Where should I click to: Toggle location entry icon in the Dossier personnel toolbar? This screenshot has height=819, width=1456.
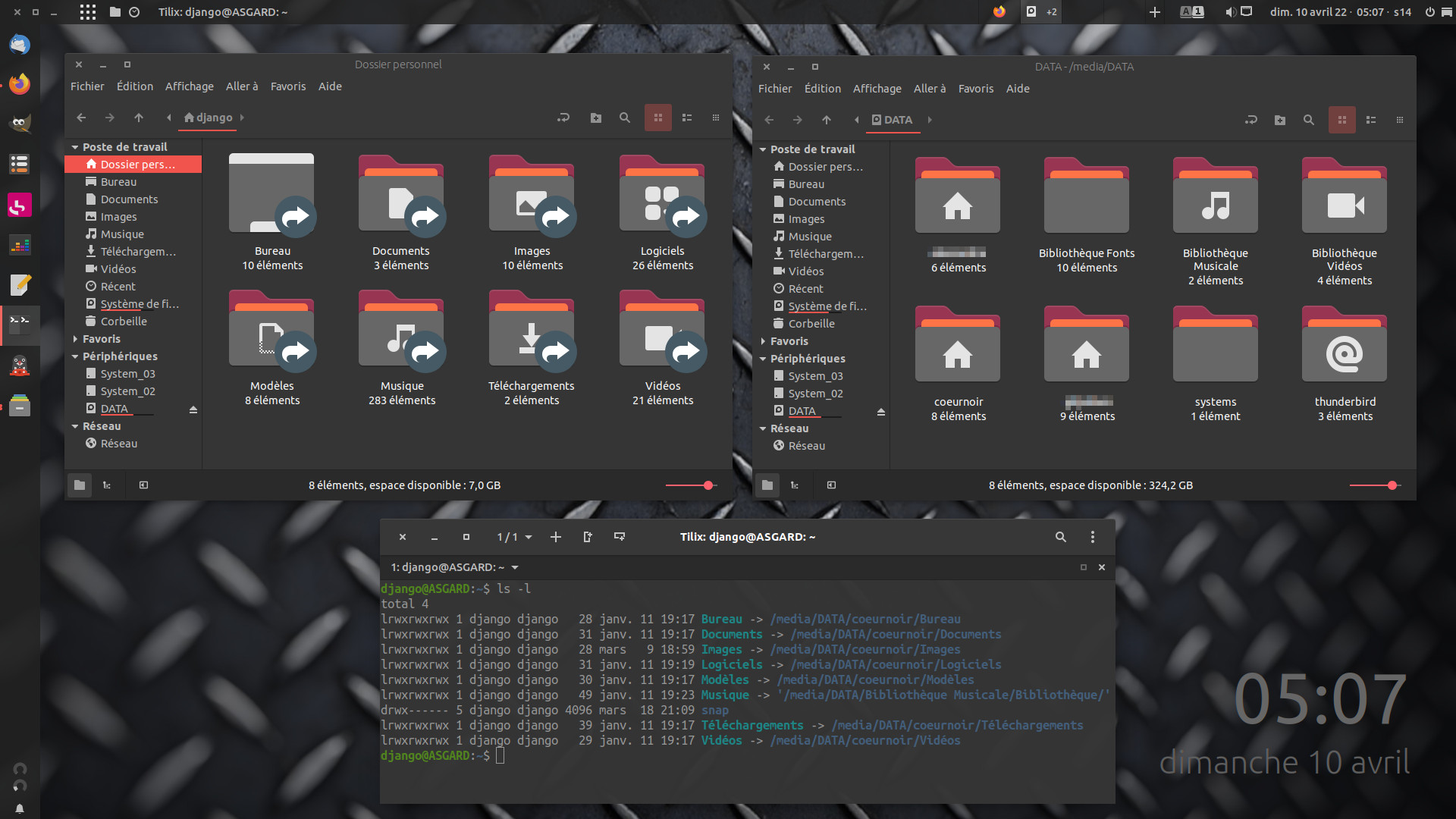pos(563,118)
